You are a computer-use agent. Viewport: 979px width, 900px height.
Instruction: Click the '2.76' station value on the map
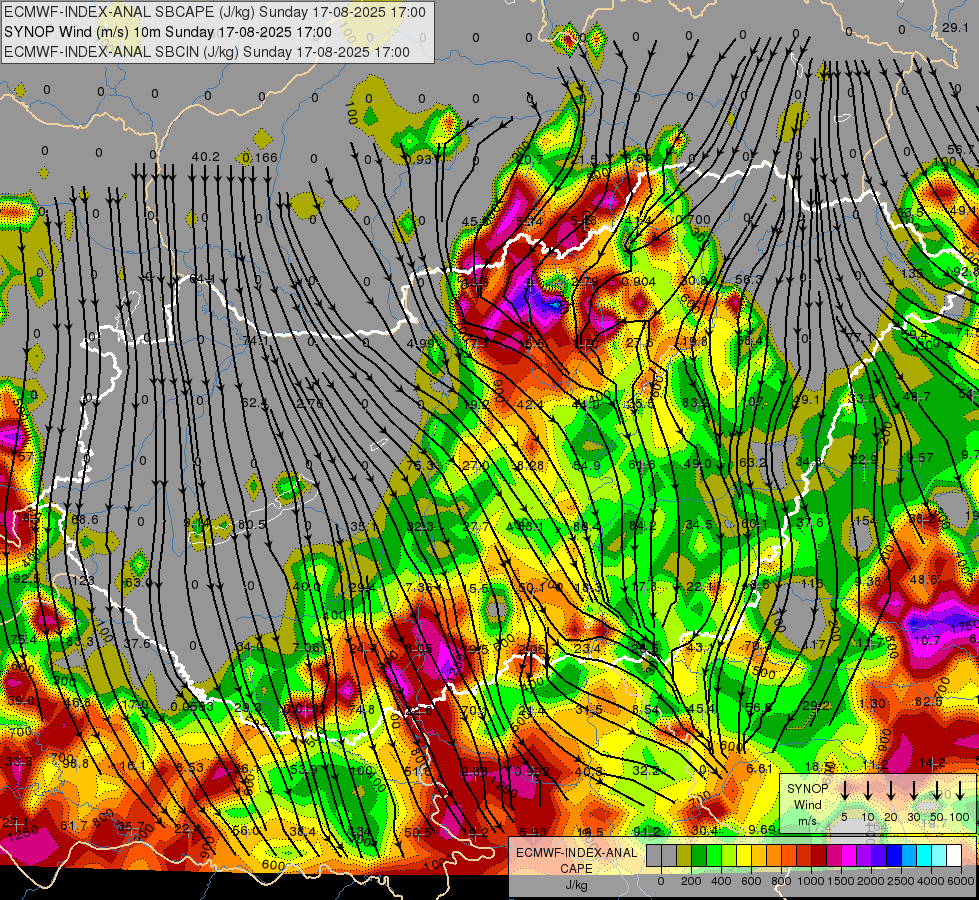310,403
